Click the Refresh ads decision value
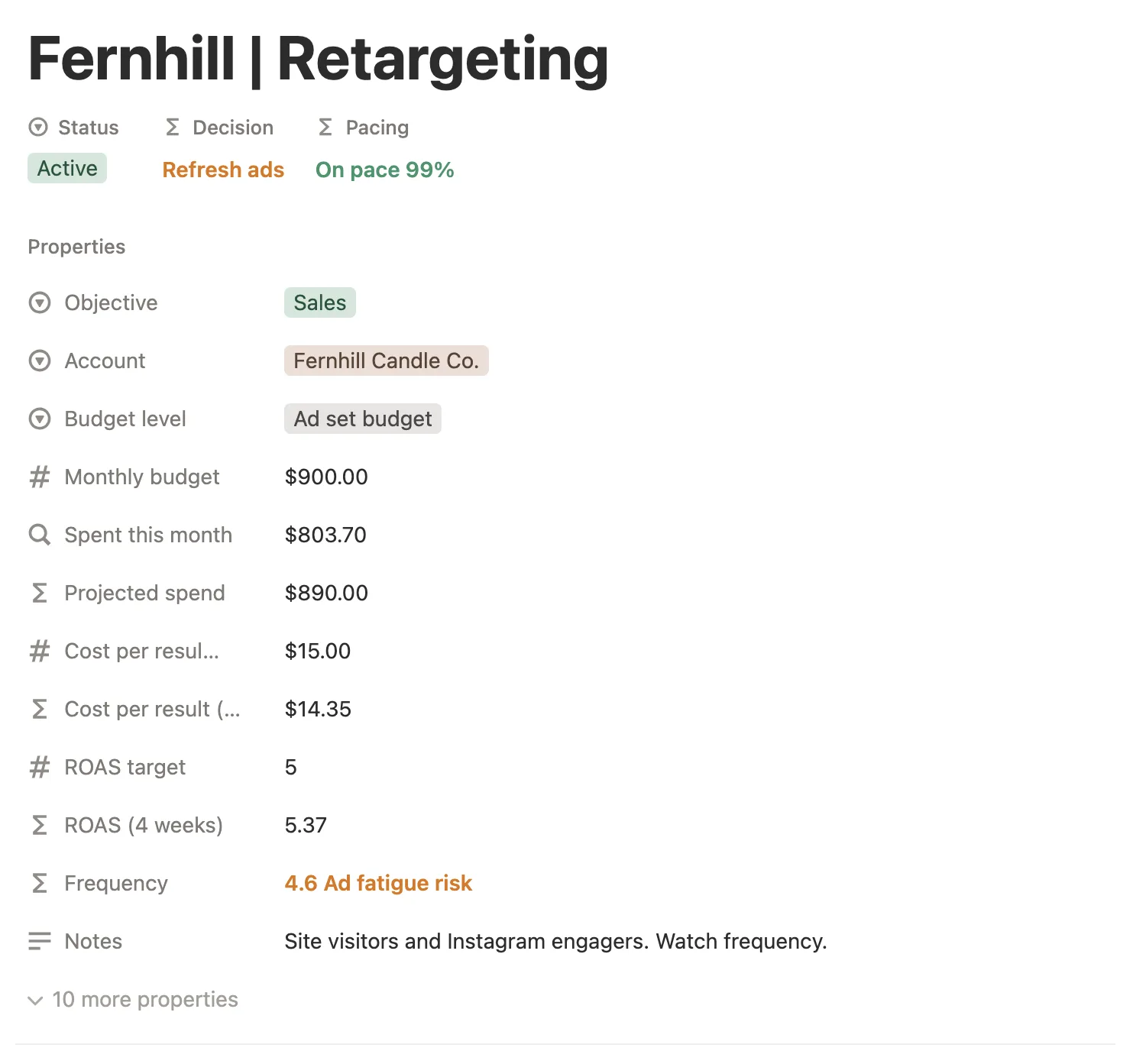The width and height of the screenshot is (1146, 1064). 223,170
